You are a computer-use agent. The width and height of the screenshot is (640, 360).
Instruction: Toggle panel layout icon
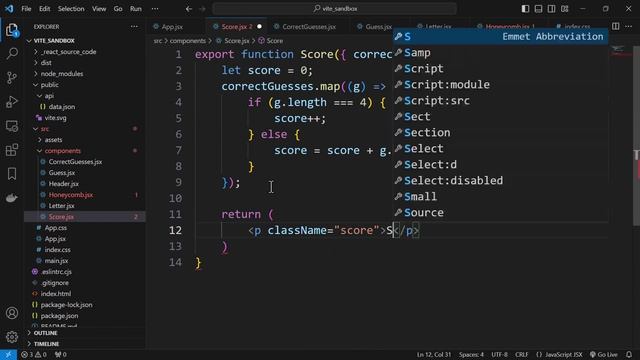(x=538, y=9)
